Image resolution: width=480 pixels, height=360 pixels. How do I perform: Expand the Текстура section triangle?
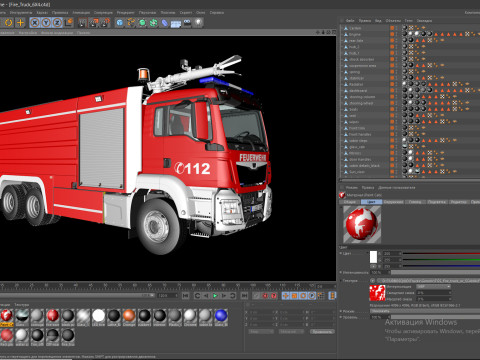pos(341,281)
